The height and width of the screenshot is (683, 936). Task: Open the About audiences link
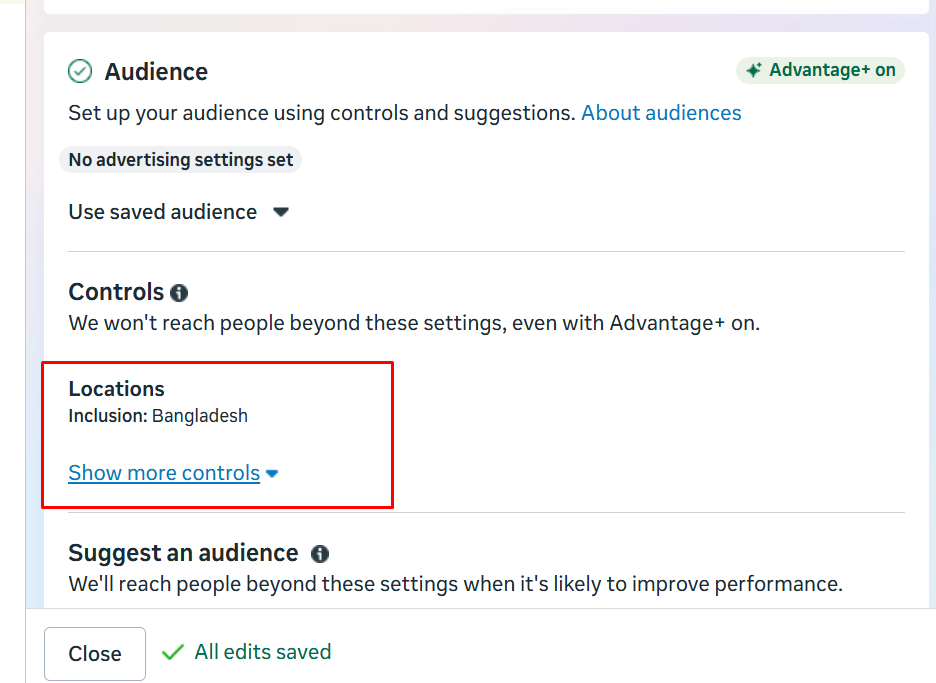pyautogui.click(x=661, y=113)
